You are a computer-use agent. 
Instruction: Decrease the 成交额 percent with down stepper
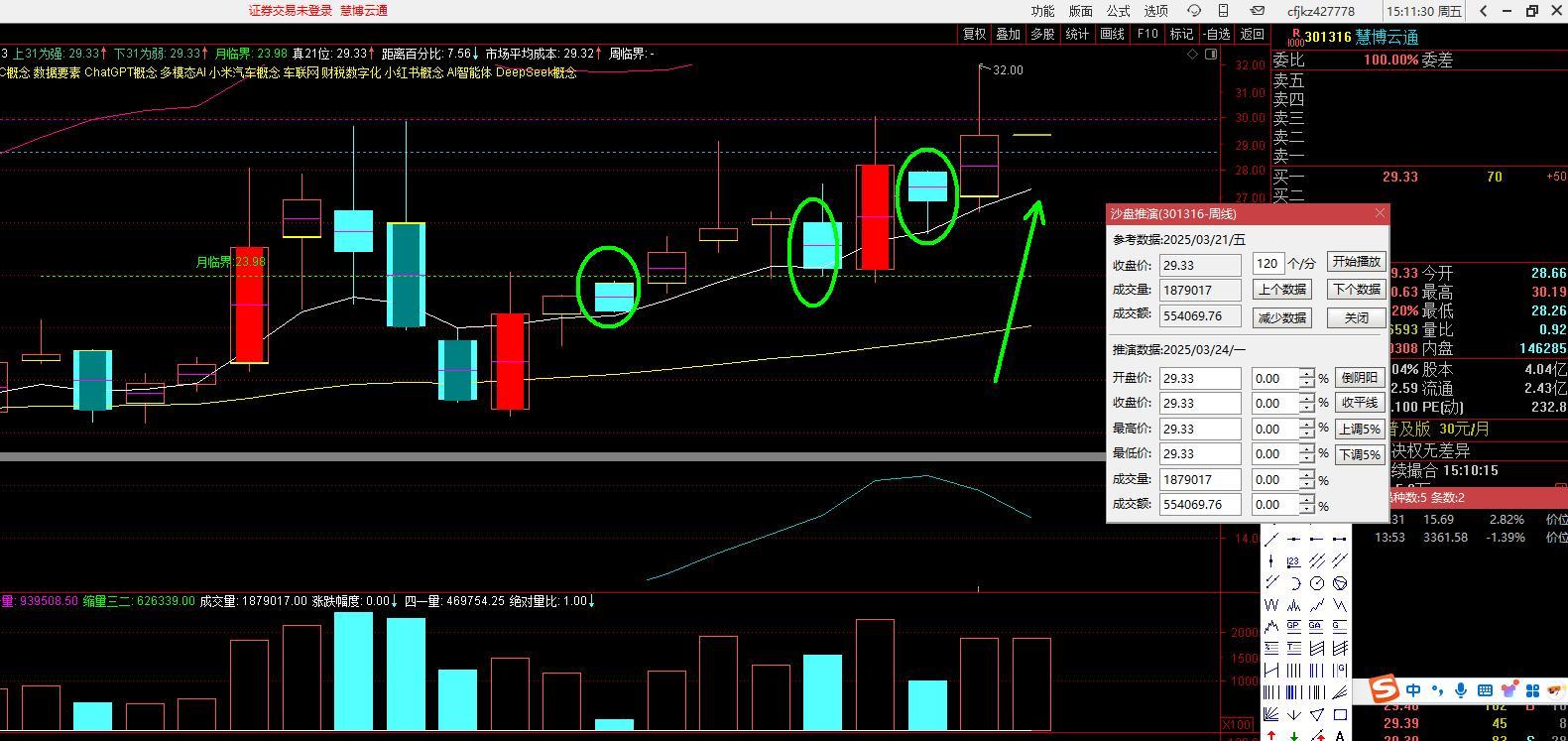pyautogui.click(x=1307, y=510)
